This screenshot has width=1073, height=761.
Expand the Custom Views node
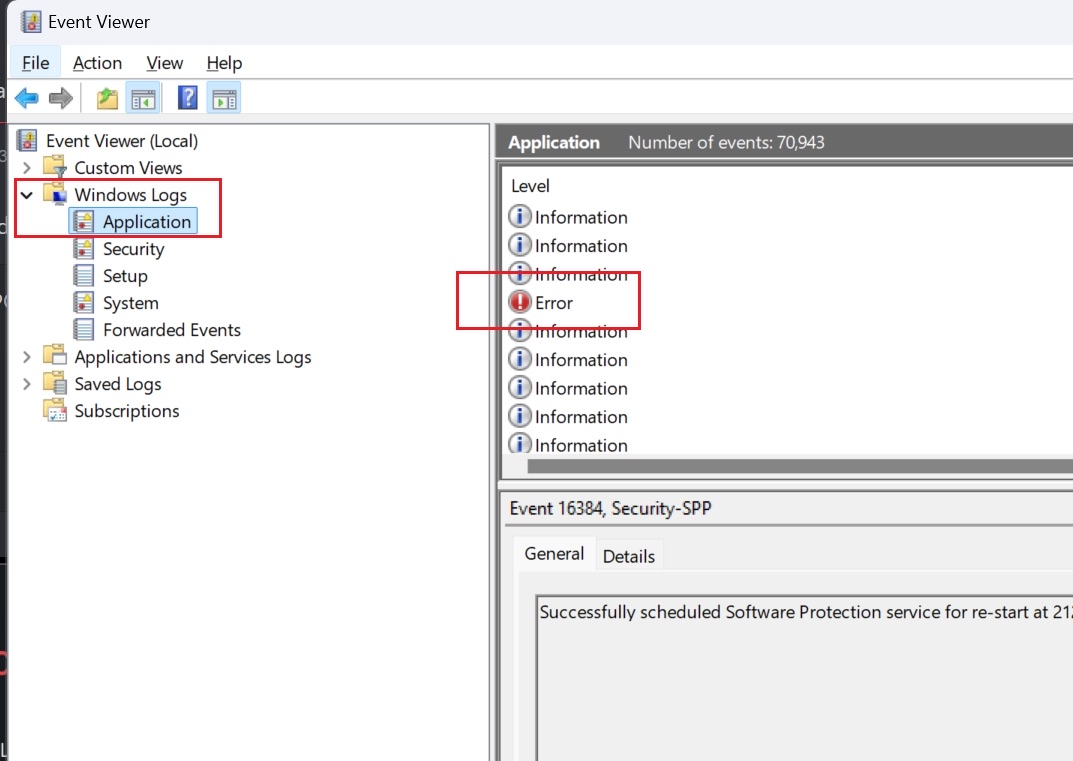(x=26, y=168)
